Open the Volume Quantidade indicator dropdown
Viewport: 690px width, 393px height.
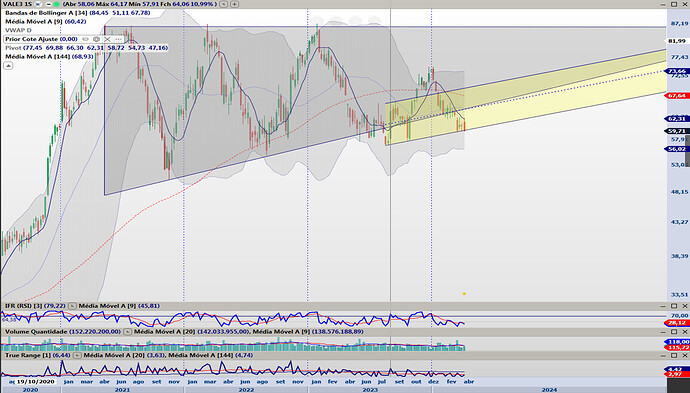127,331
